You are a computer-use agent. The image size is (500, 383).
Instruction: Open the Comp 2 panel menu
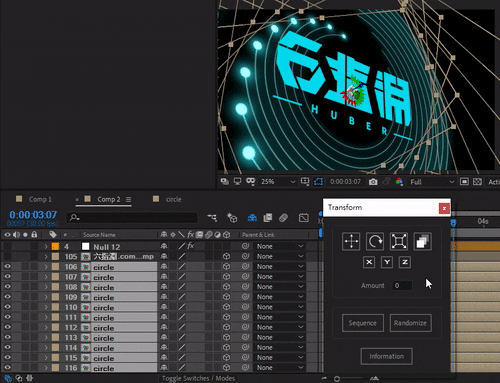coord(128,199)
